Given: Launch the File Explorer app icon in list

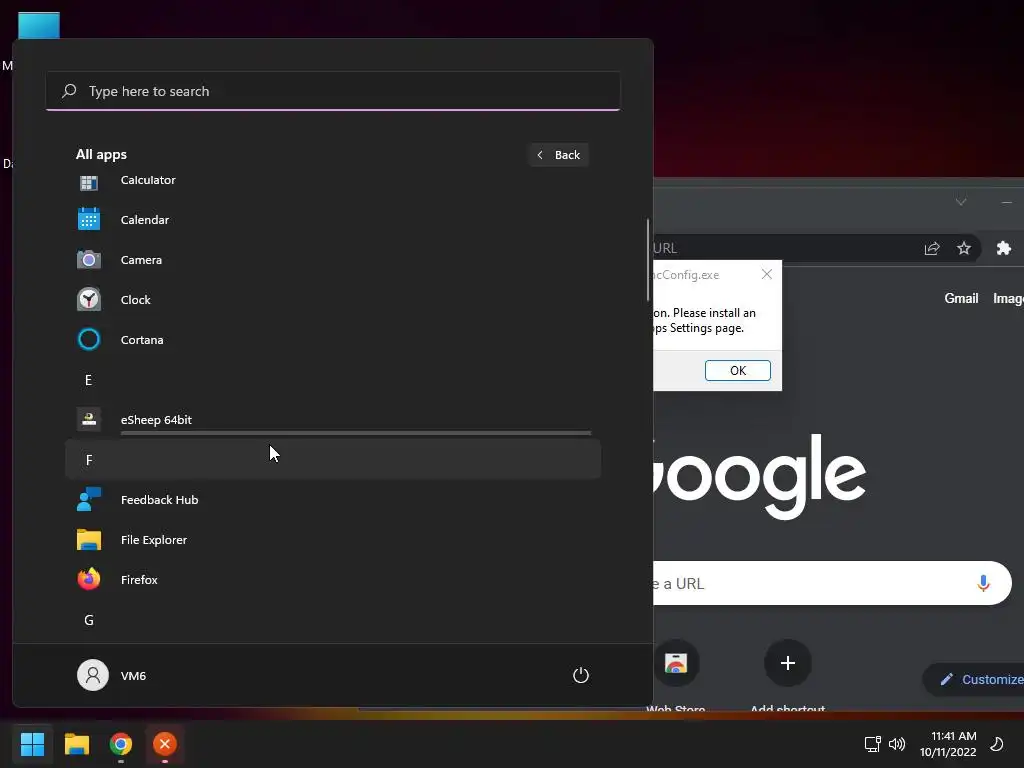Looking at the screenshot, I should (x=89, y=539).
